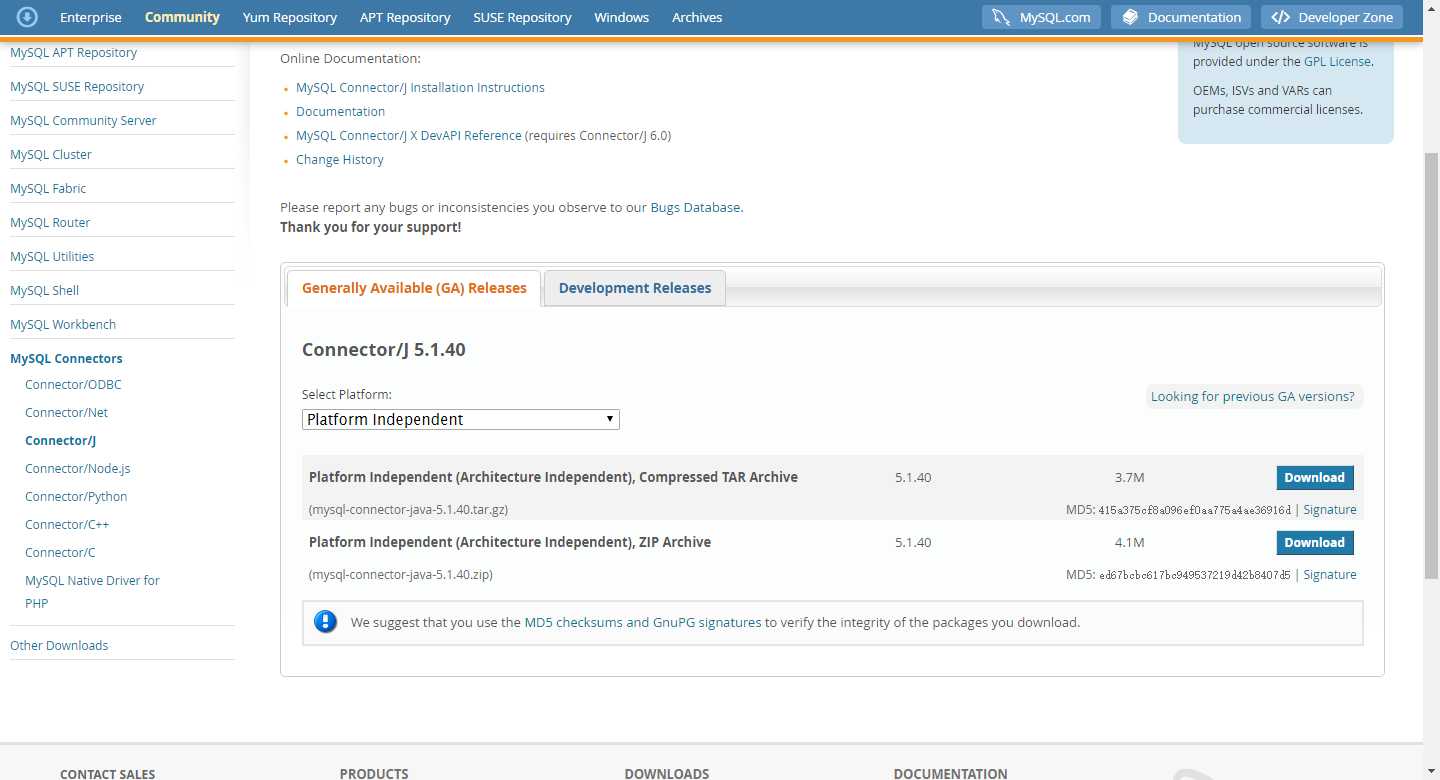Click the 3.7M file size
This screenshot has width=1440, height=780.
(1129, 477)
